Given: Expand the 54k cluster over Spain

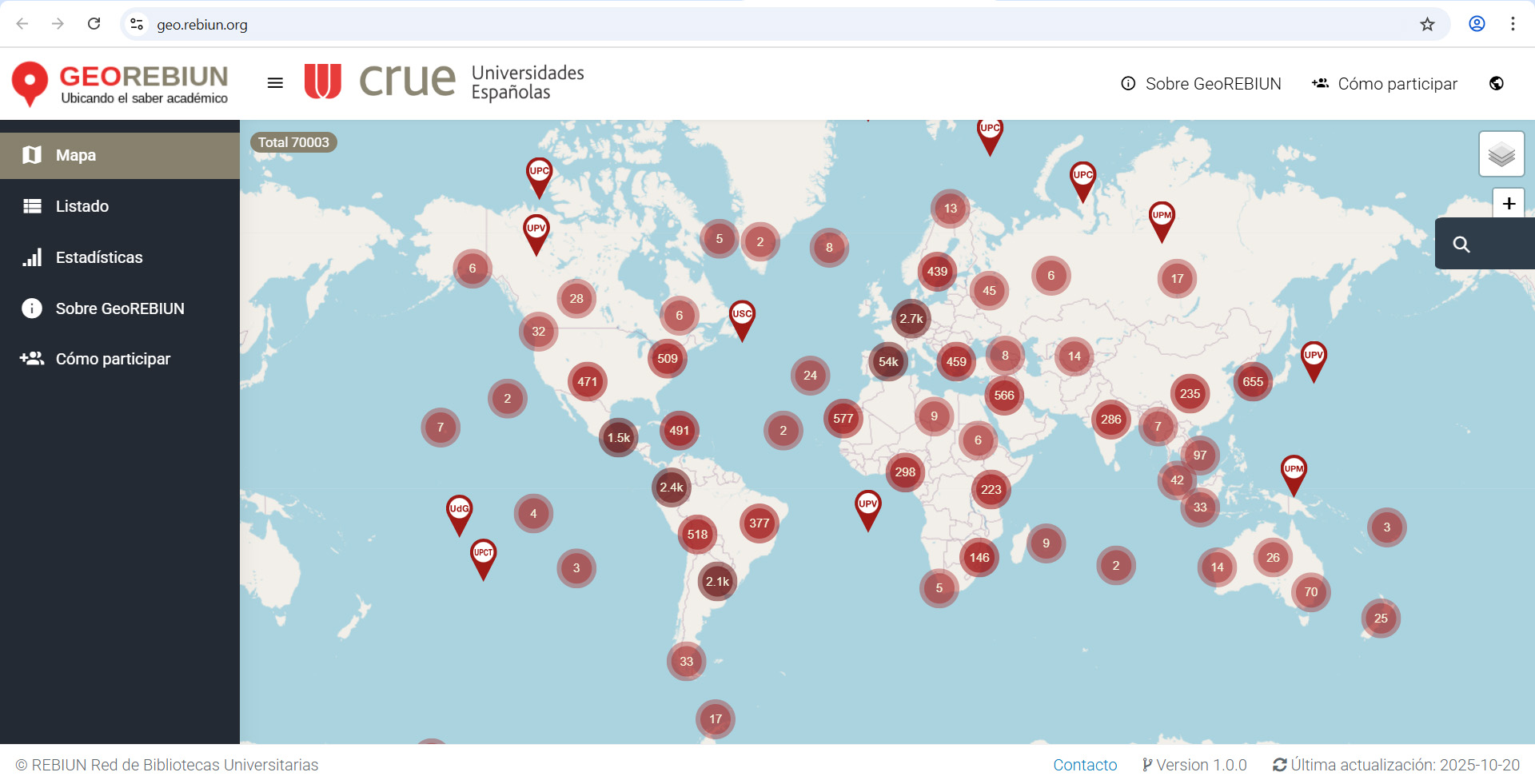Looking at the screenshot, I should pos(888,362).
